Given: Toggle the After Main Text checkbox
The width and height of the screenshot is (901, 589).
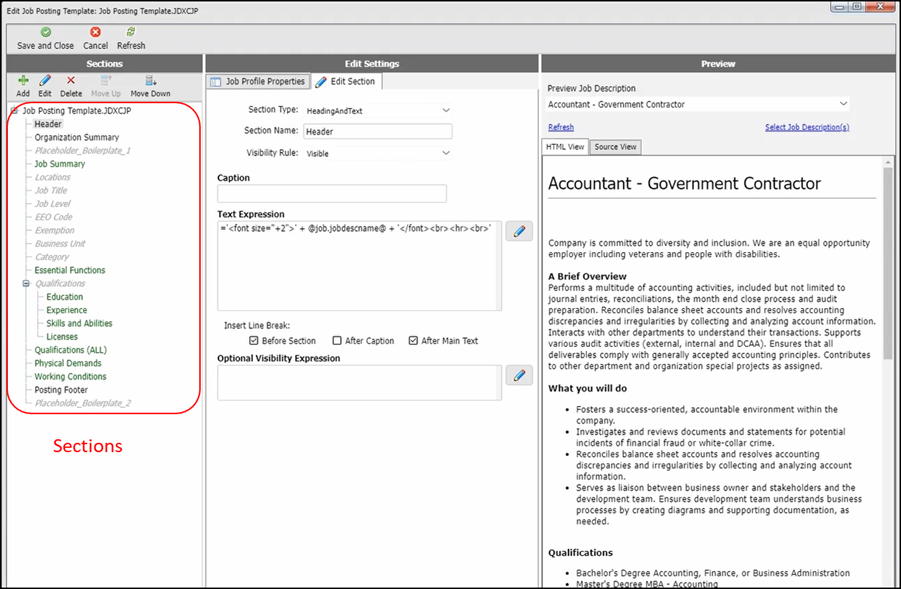Looking at the screenshot, I should (413, 341).
